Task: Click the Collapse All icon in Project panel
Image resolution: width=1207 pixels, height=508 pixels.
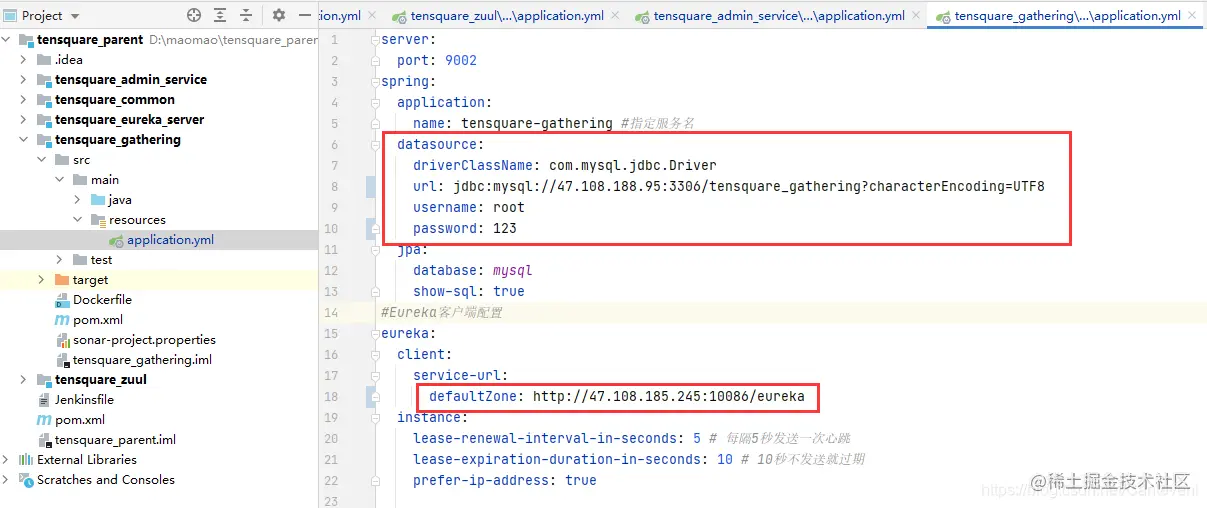Action: point(246,16)
